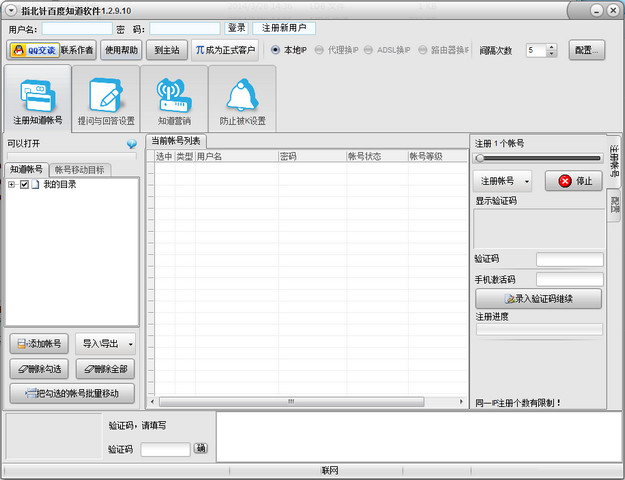Click the 帐号等级 column header

coord(438,156)
